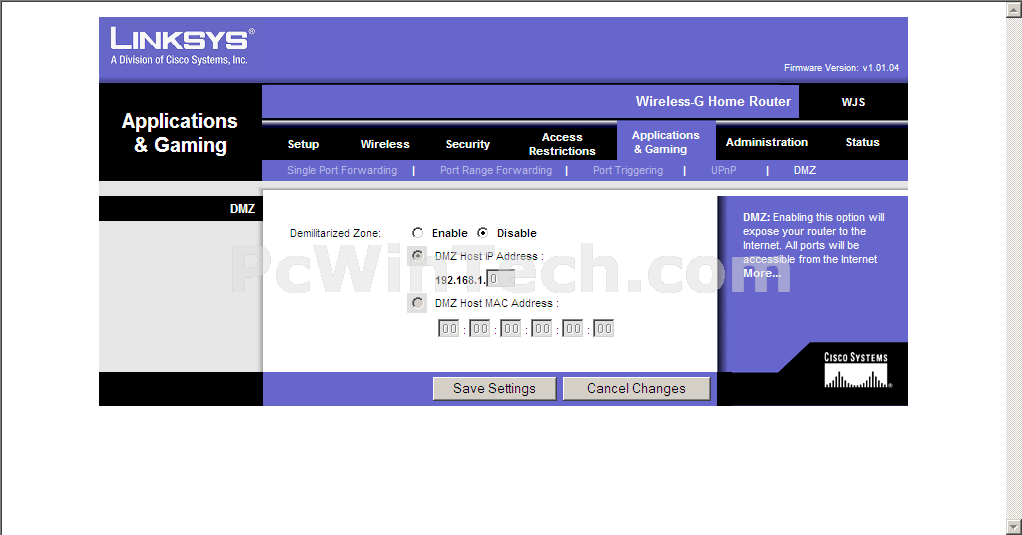Viewport: 1022px width, 535px height.
Task: Click the Cancel Changes button
Action: (636, 388)
